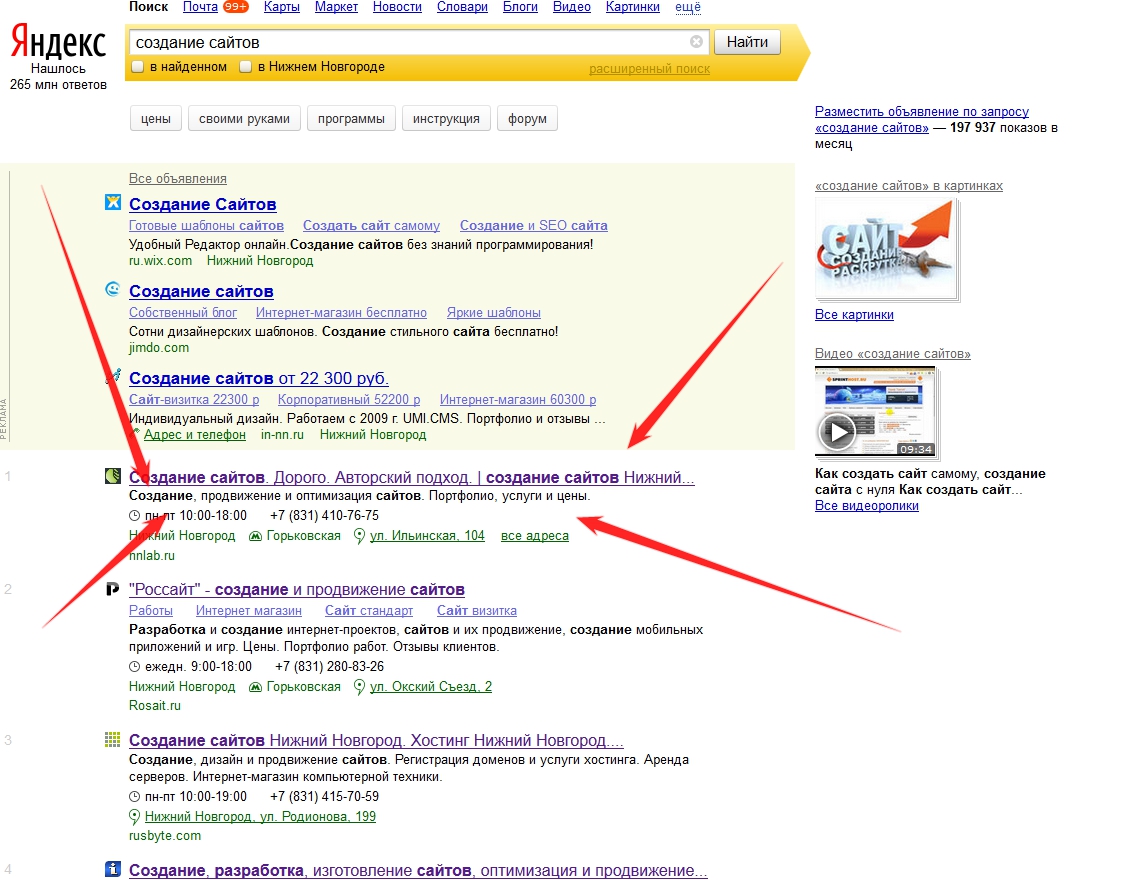Open the rusbyte result "Создание сайтов Нижний Новгород. Хостинг"

pos(376,740)
